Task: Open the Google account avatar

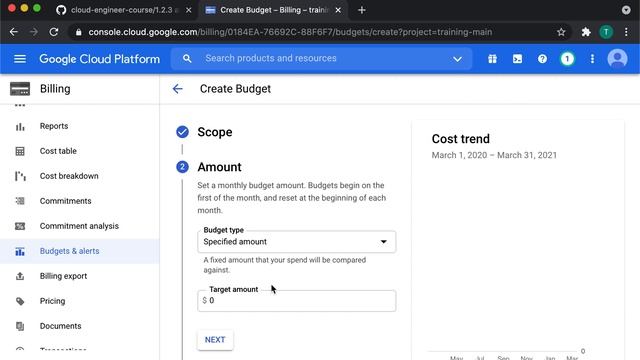Action: [x=617, y=59]
